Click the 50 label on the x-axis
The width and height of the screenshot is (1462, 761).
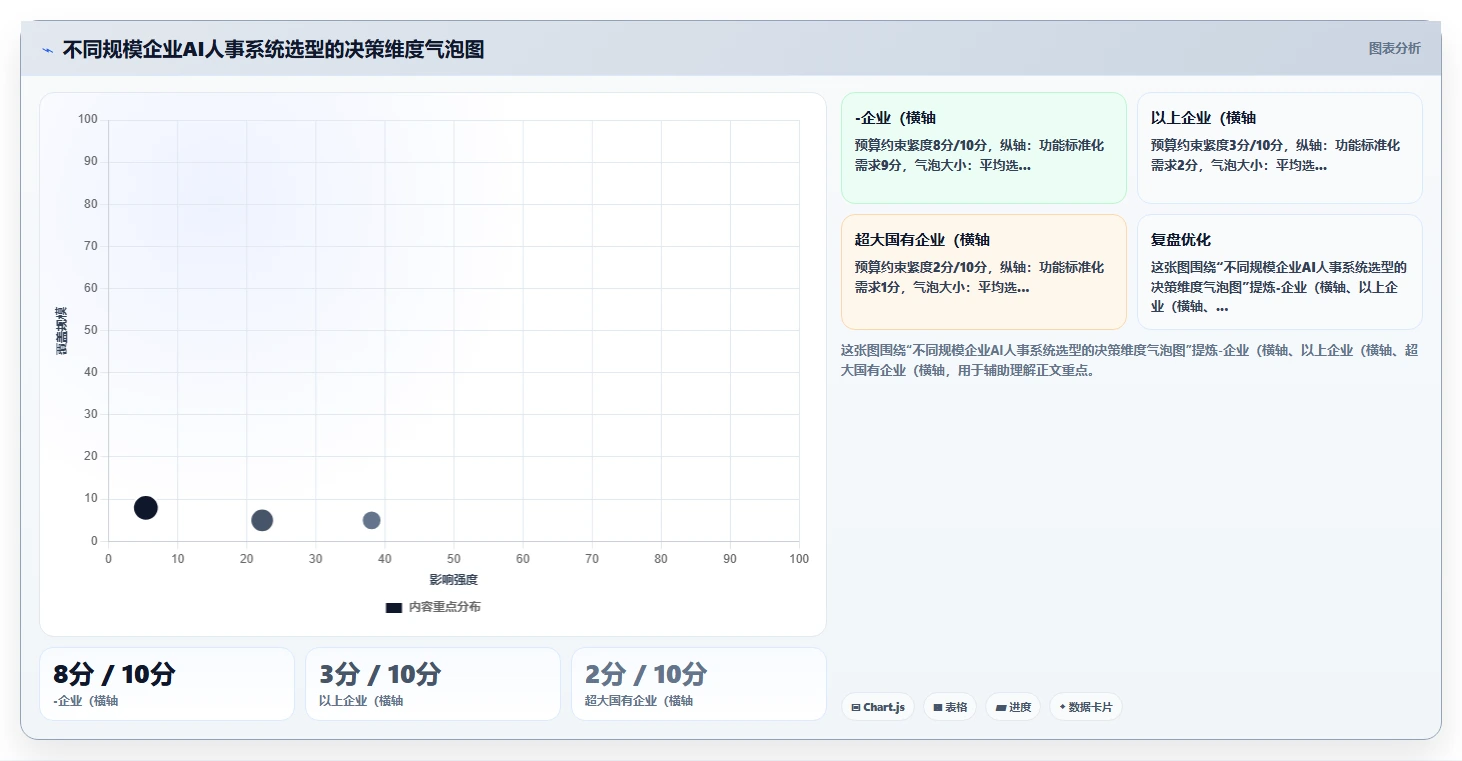tap(454, 559)
